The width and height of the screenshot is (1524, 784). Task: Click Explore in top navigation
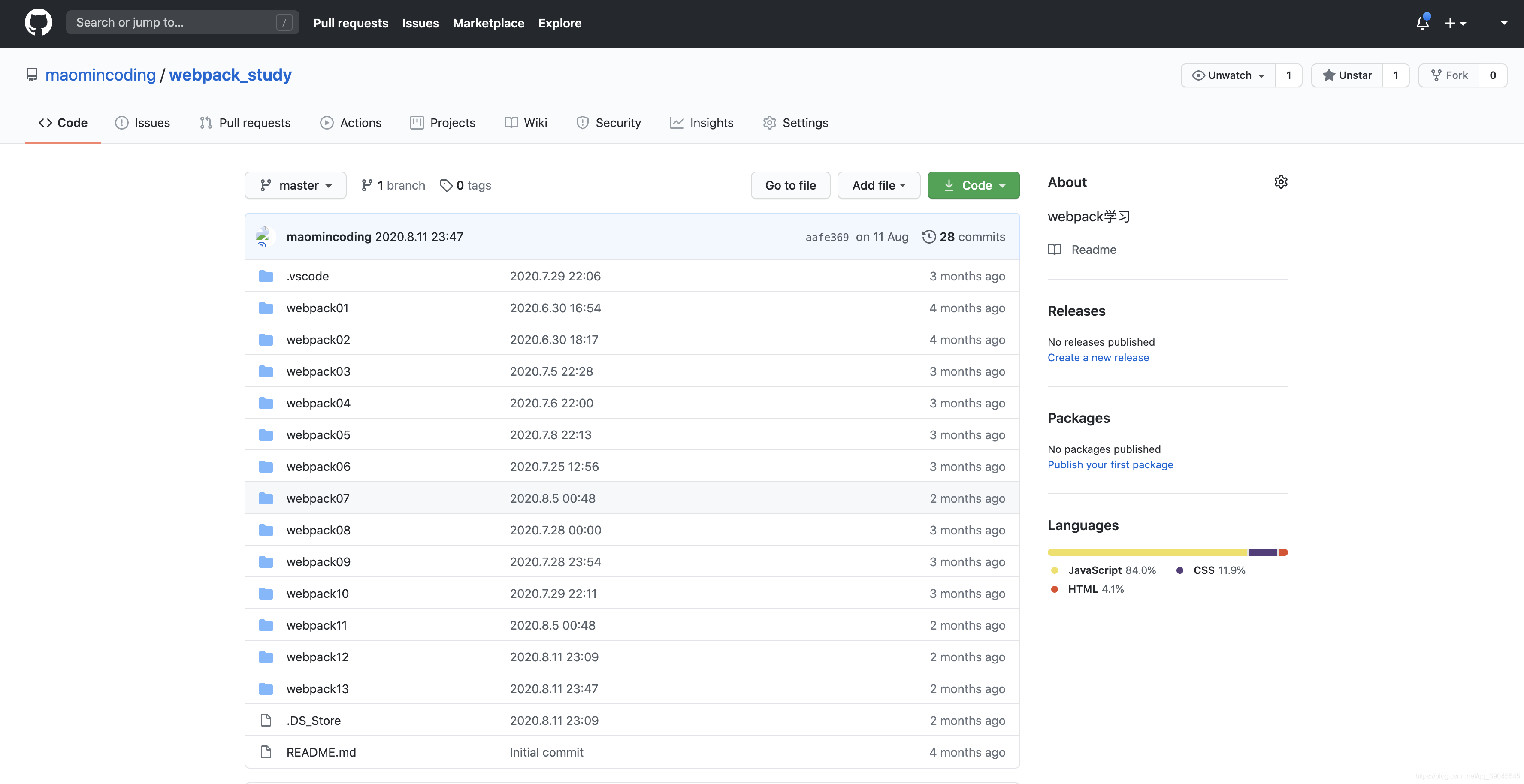click(559, 23)
